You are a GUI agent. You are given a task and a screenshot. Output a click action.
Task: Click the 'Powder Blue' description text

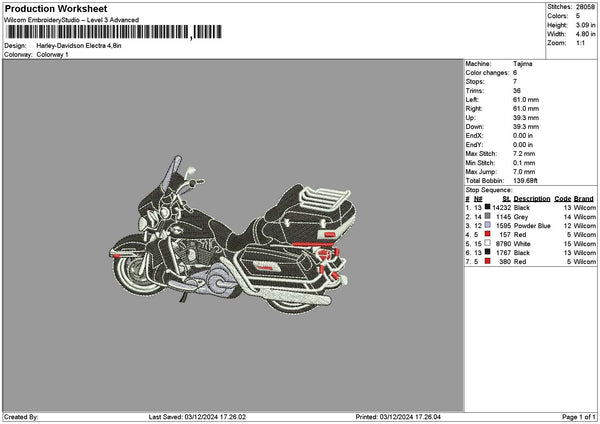[532, 226]
